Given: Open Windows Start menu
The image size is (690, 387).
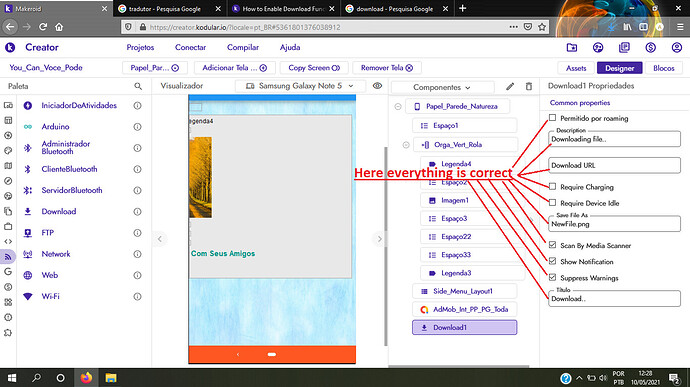Looking at the screenshot, I should coord(12,378).
